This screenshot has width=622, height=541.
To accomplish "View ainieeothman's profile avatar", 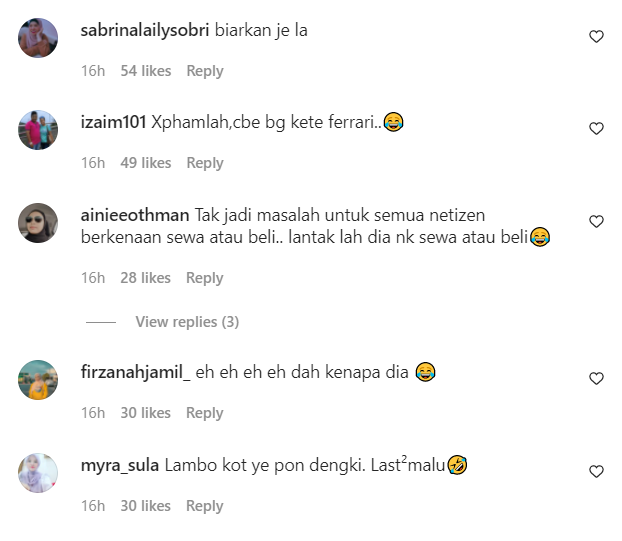I will click(38, 223).
